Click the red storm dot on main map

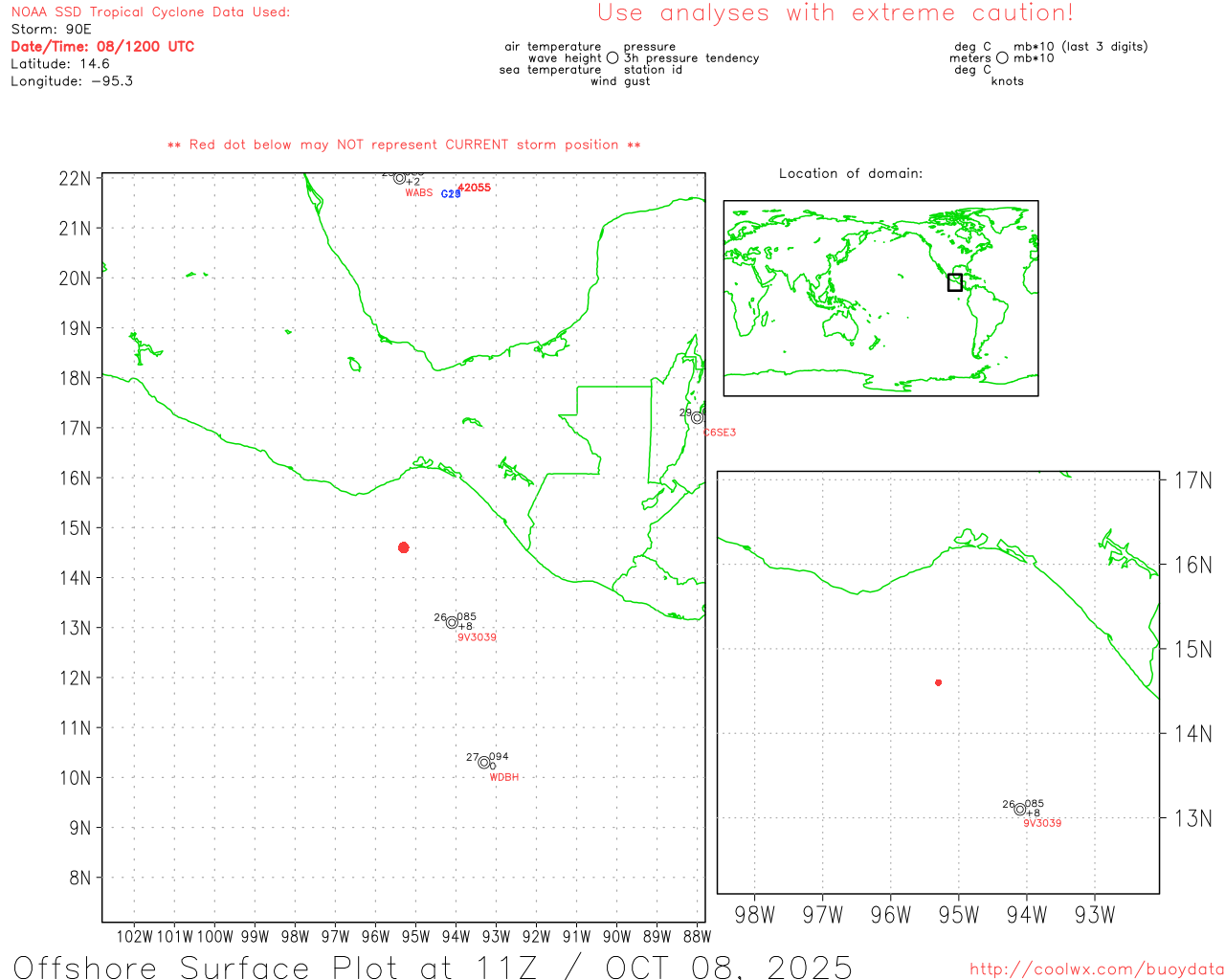(x=404, y=547)
